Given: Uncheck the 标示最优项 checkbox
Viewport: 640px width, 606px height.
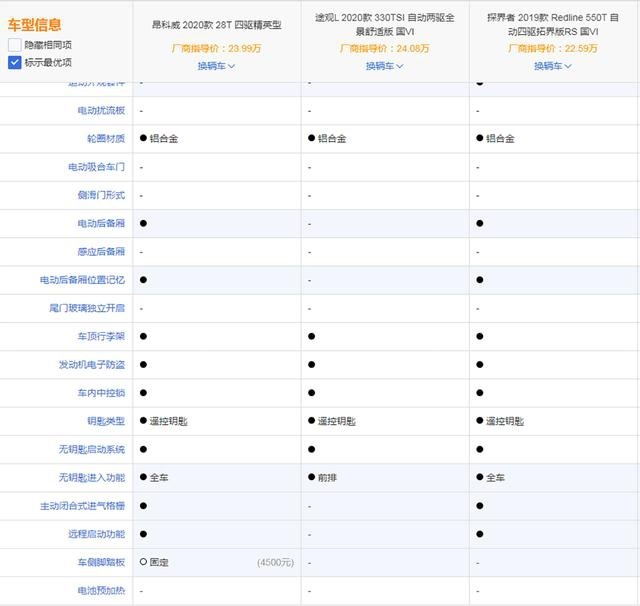Looking at the screenshot, I should click(x=14, y=62).
